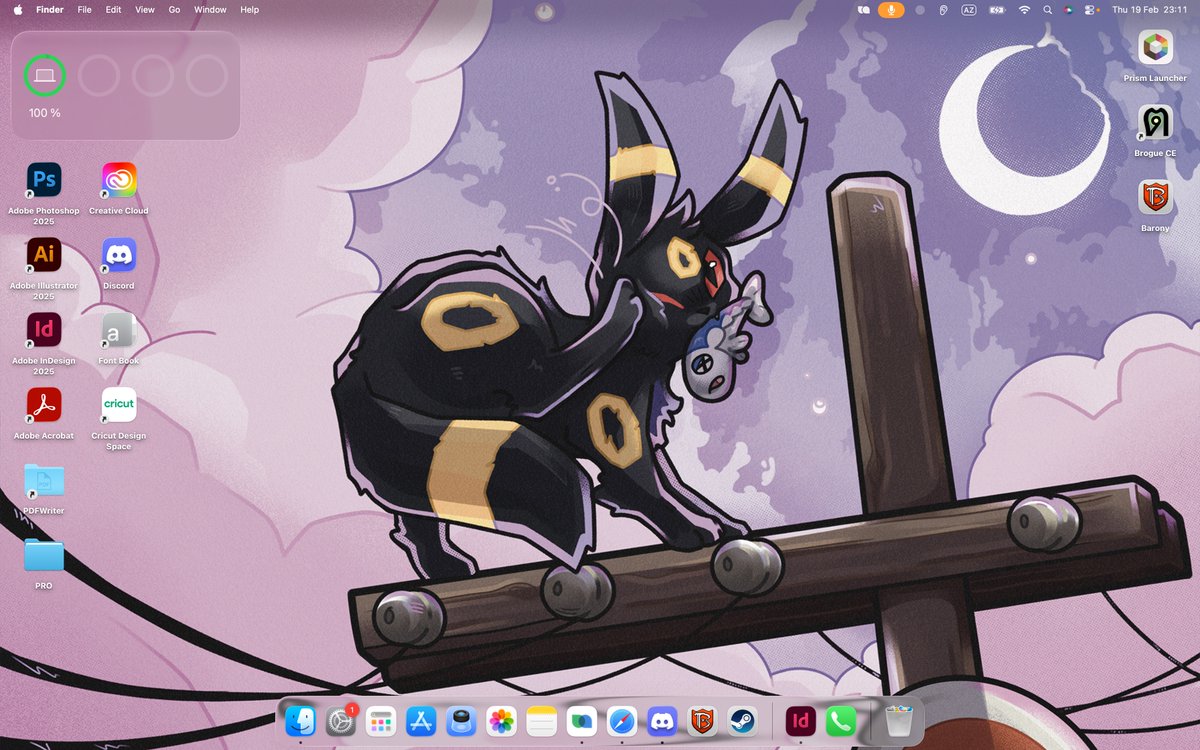Open the Phone app in the Dock
Viewport: 1200px width, 750px height.
click(841, 721)
